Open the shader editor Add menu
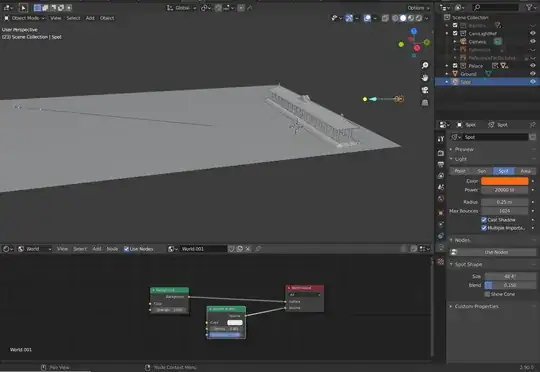 point(97,249)
